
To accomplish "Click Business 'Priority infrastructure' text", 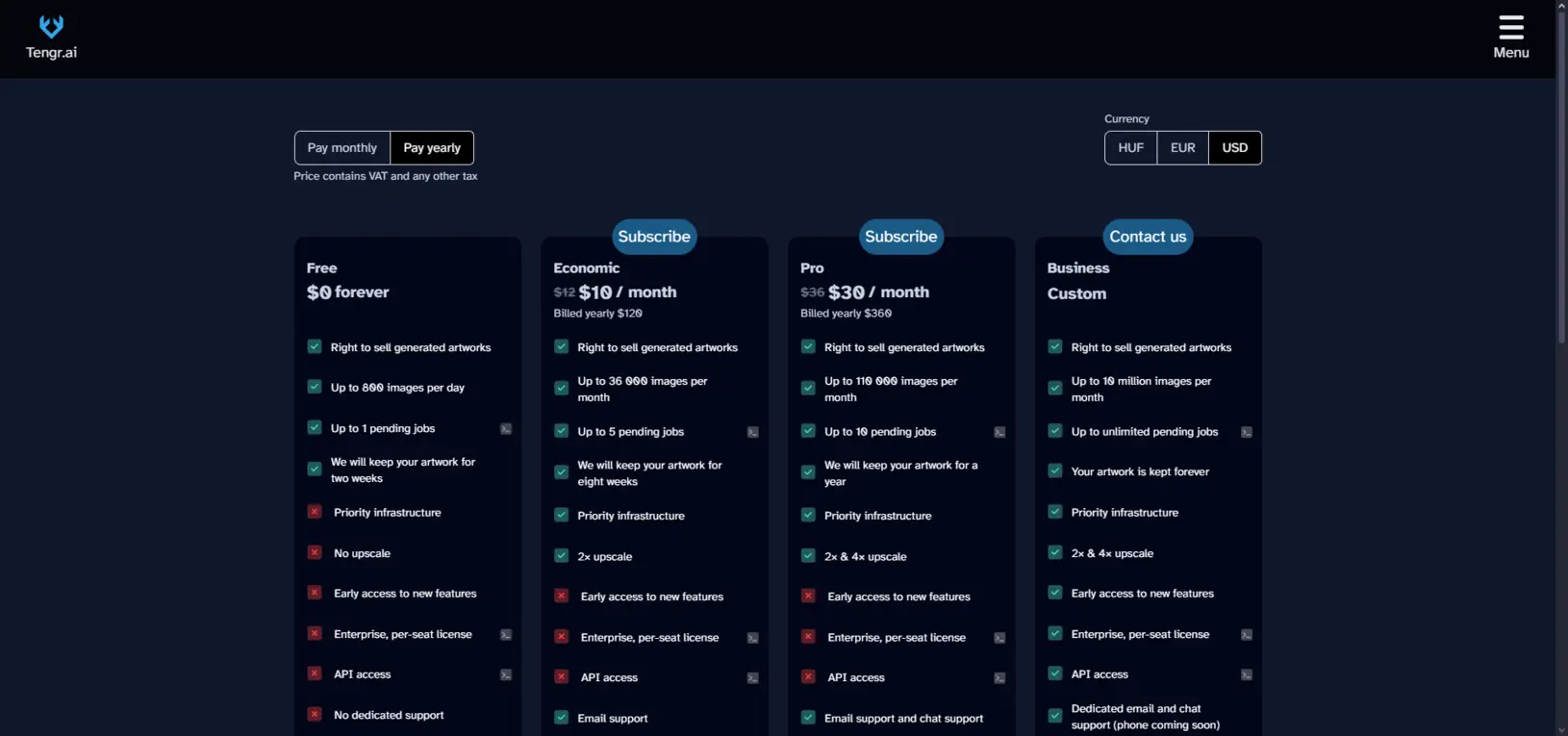I will (1125, 513).
